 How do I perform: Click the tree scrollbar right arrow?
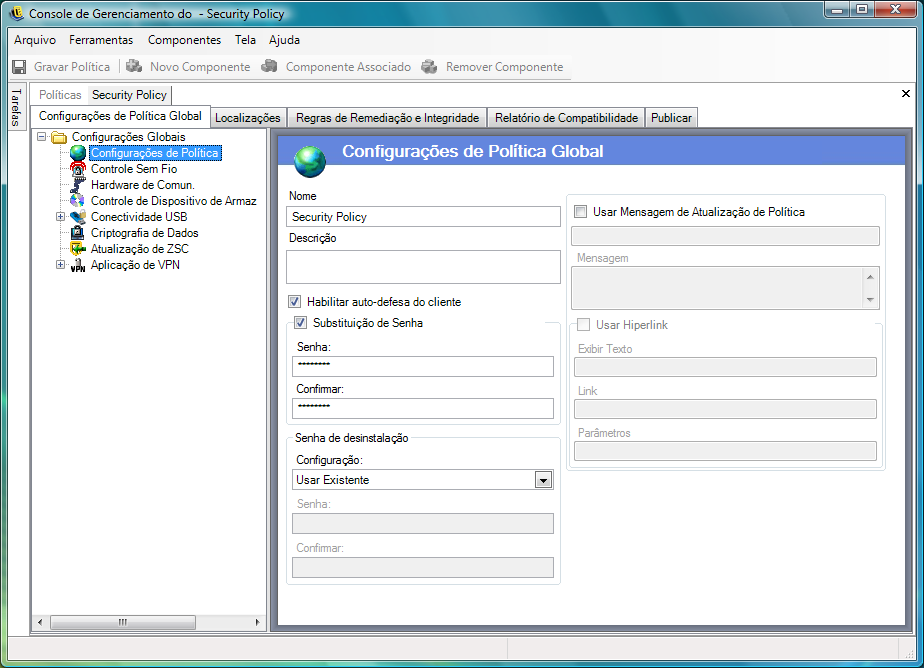[x=257, y=622]
